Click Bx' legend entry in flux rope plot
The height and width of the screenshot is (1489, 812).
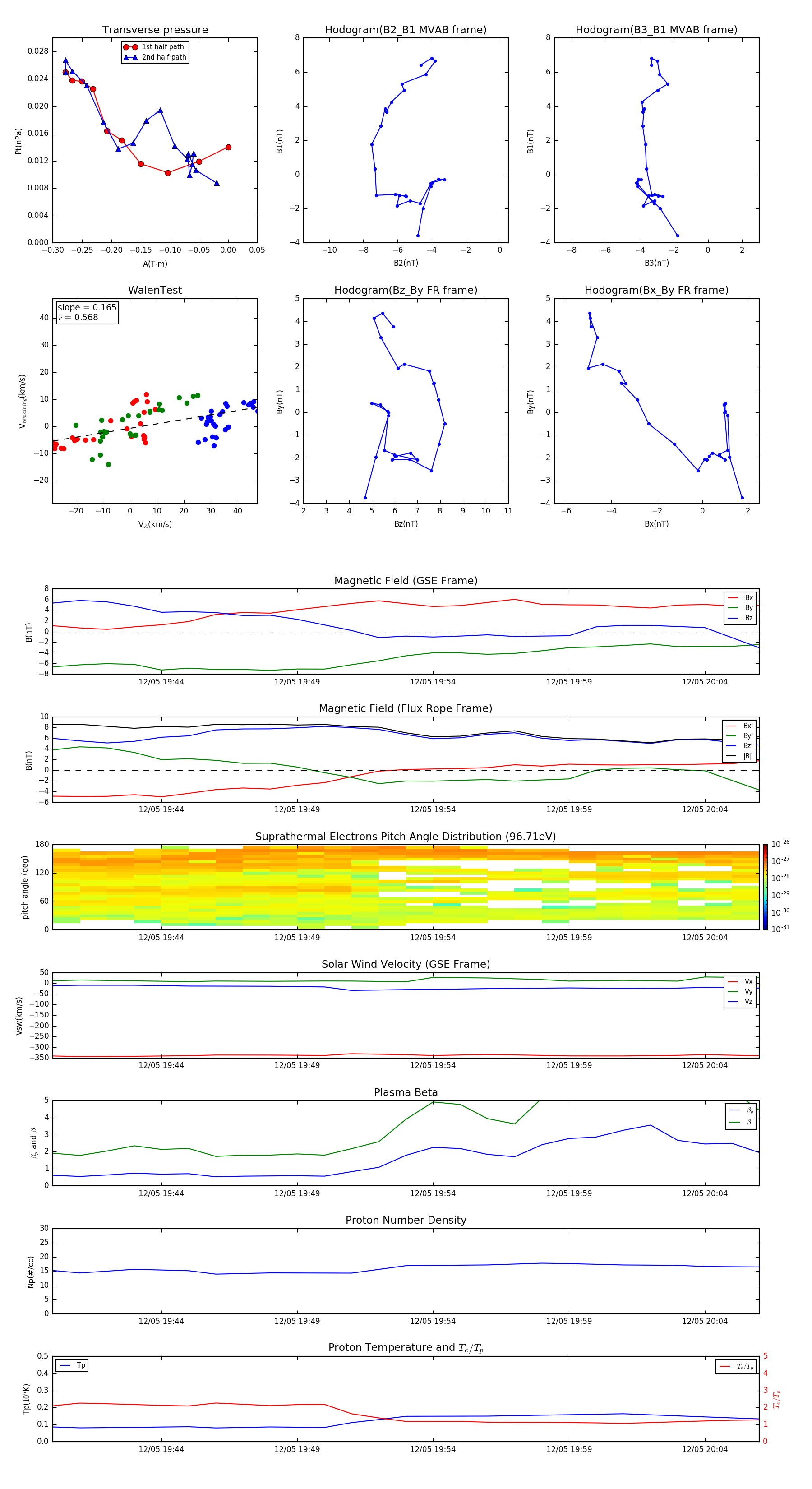pos(739,726)
